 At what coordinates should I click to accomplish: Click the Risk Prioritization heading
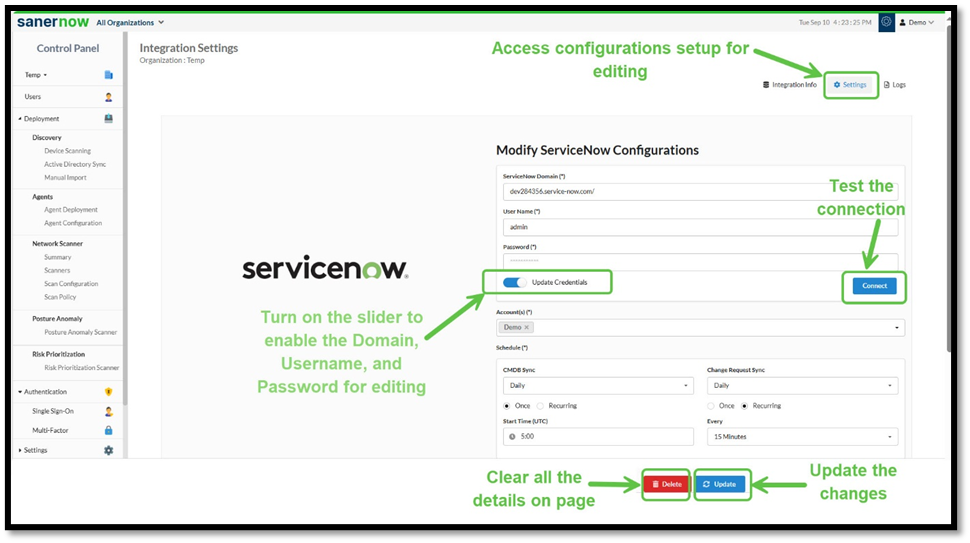pyautogui.click(x=58, y=354)
